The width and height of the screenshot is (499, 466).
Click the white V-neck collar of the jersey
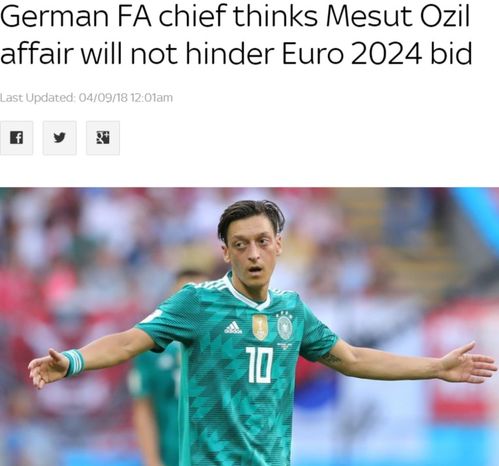click(x=250, y=293)
